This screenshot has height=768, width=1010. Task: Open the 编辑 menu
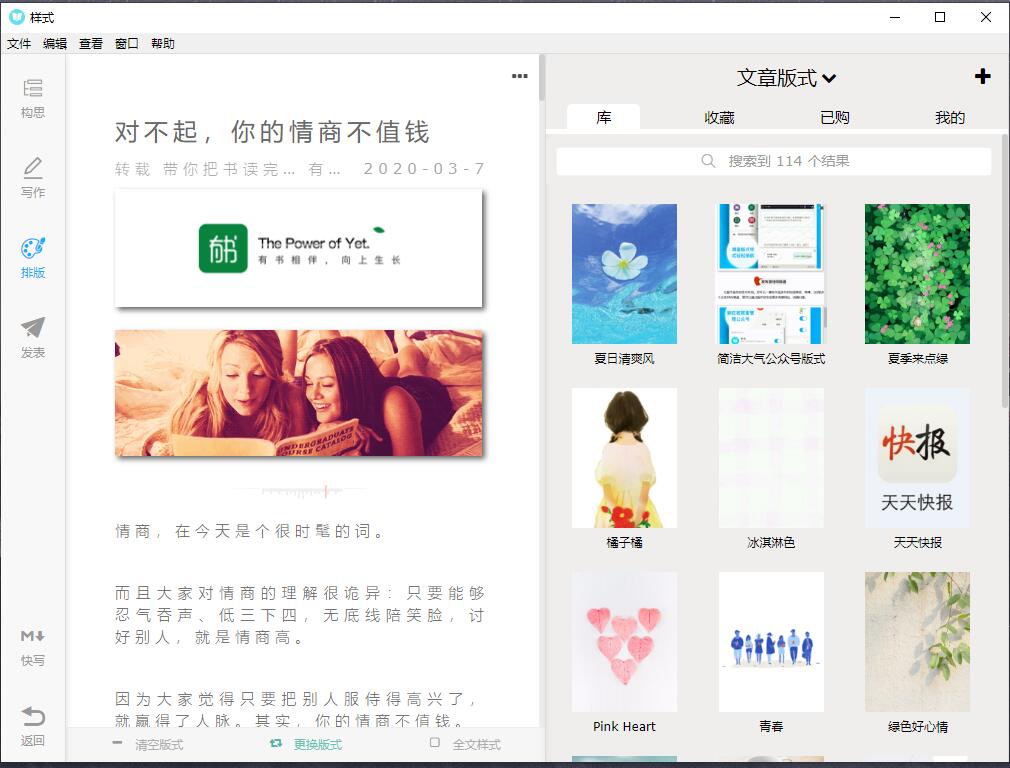point(55,44)
